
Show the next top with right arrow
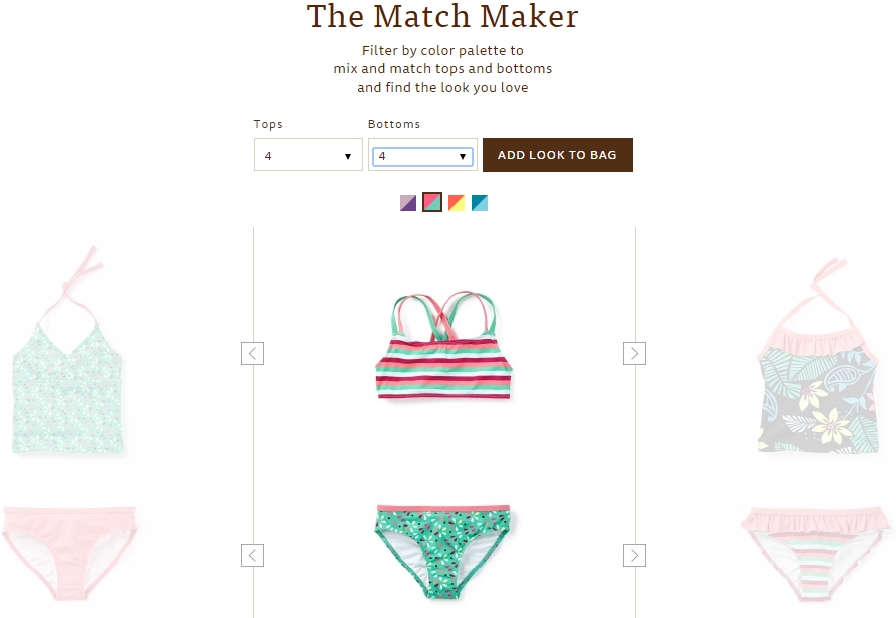(x=634, y=354)
